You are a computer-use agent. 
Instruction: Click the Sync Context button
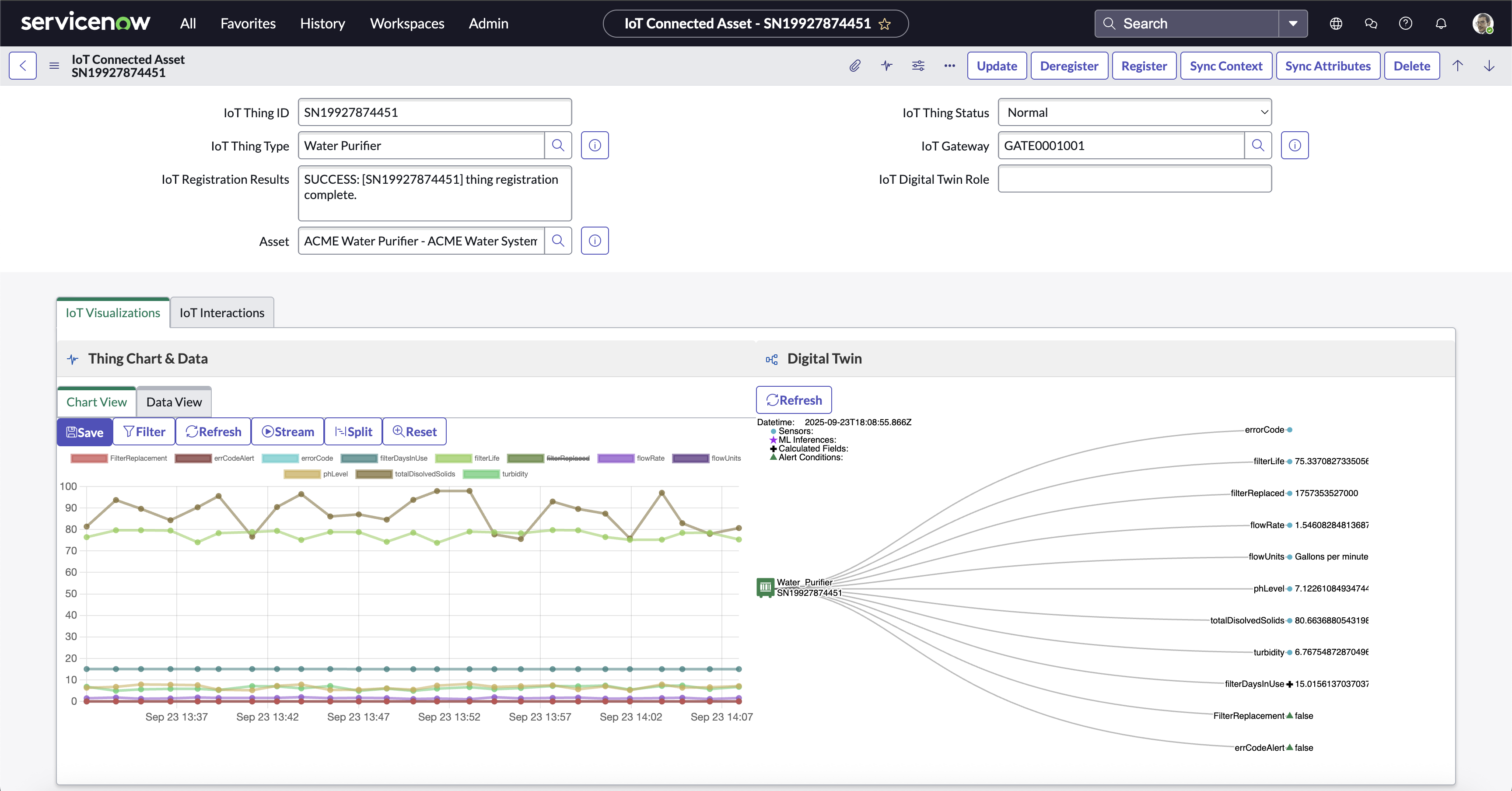[x=1225, y=66]
